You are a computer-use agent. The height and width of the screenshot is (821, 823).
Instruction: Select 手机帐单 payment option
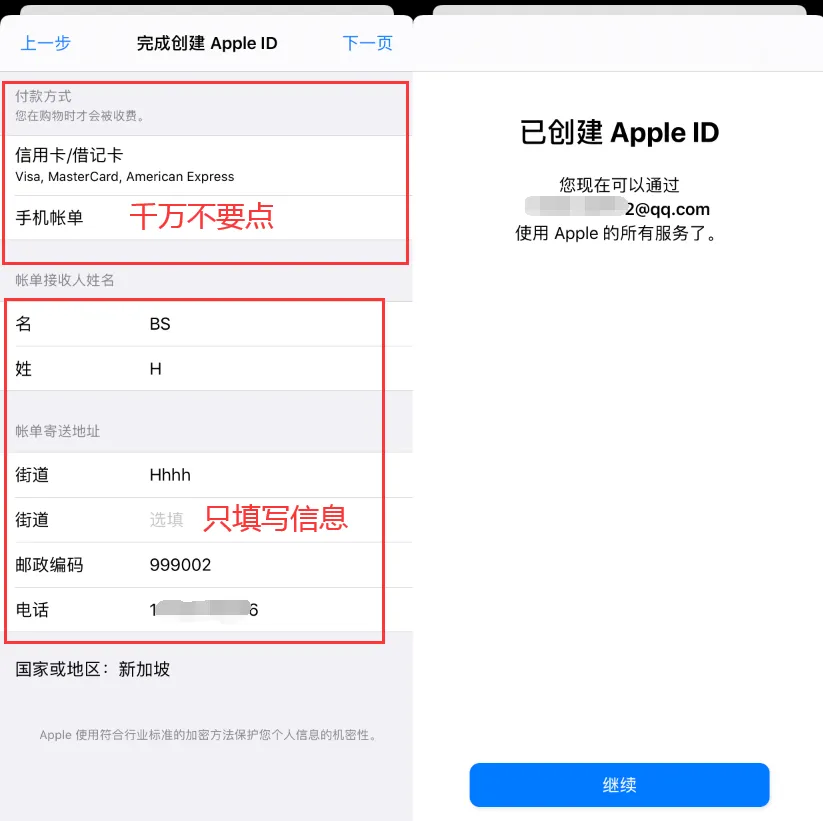tap(206, 218)
